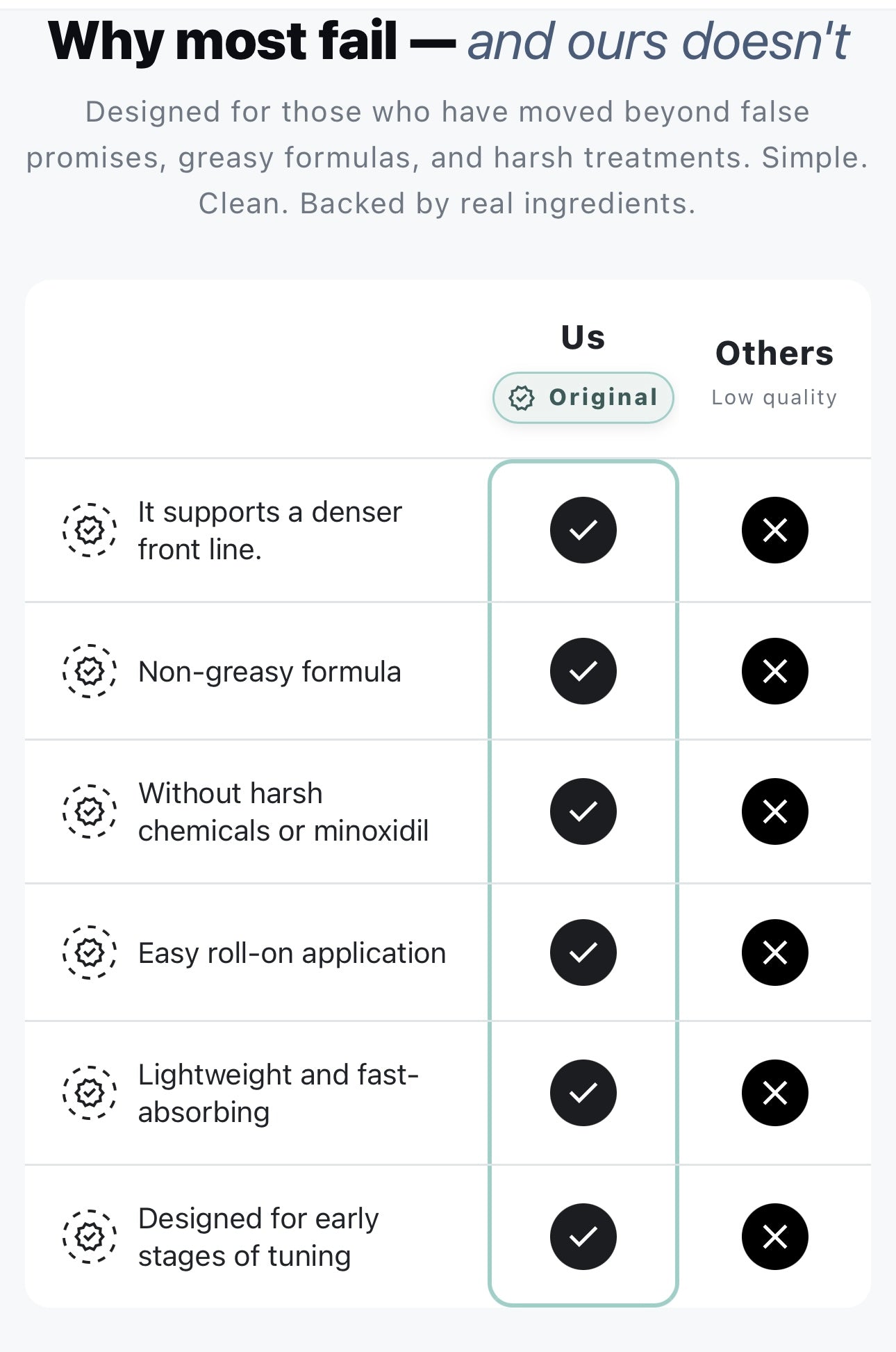The width and height of the screenshot is (896, 1352).
Task: Click Others X mark for Non-greasy formula
Action: click(x=774, y=671)
